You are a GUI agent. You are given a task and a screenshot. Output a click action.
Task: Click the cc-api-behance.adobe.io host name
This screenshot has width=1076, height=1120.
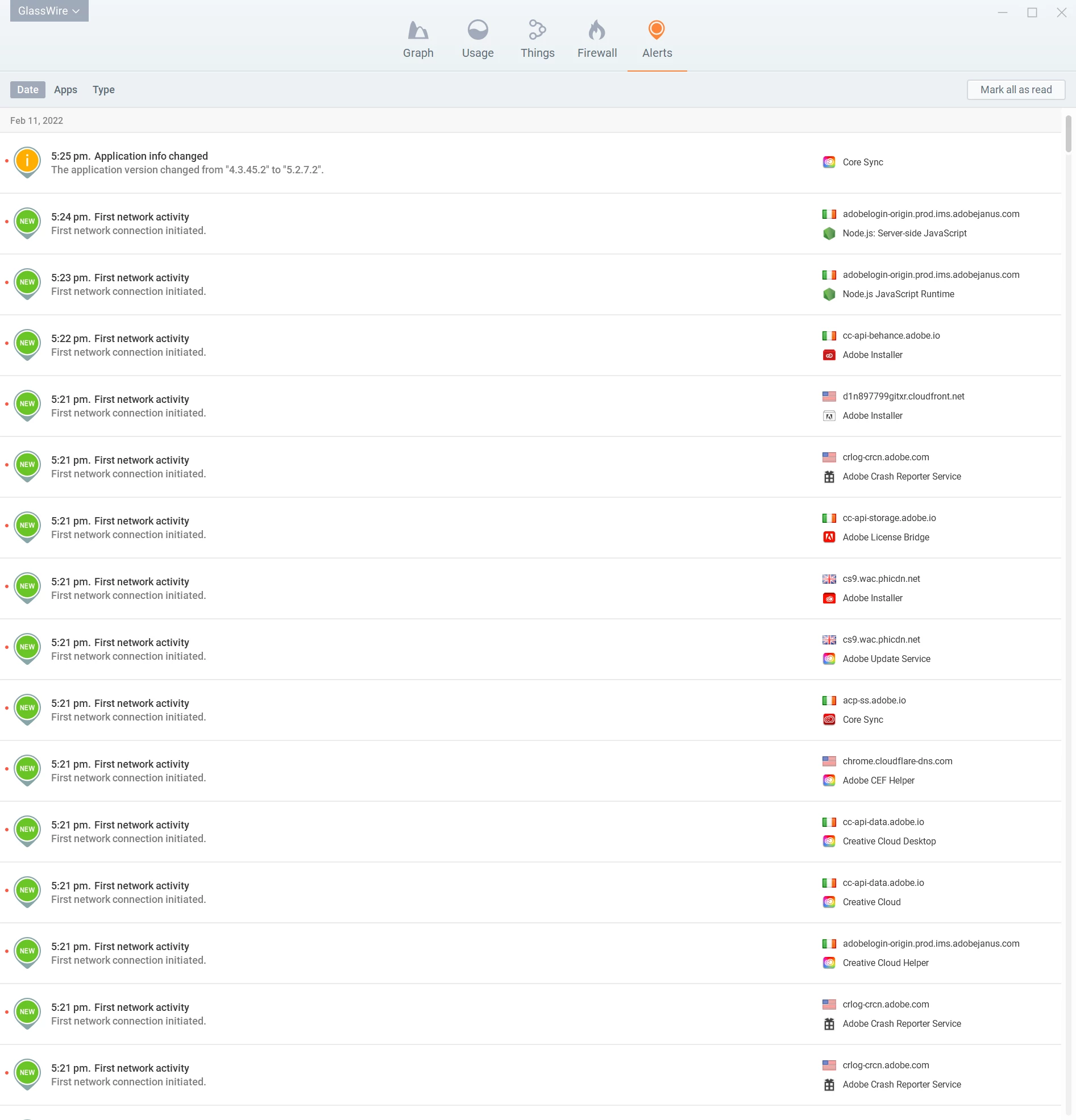891,335
